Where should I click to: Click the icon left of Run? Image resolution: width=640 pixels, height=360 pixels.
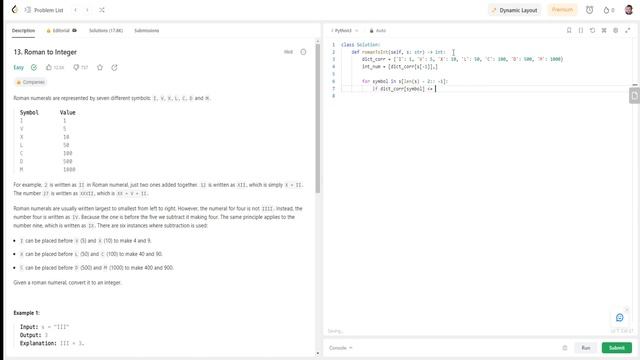click(565, 348)
